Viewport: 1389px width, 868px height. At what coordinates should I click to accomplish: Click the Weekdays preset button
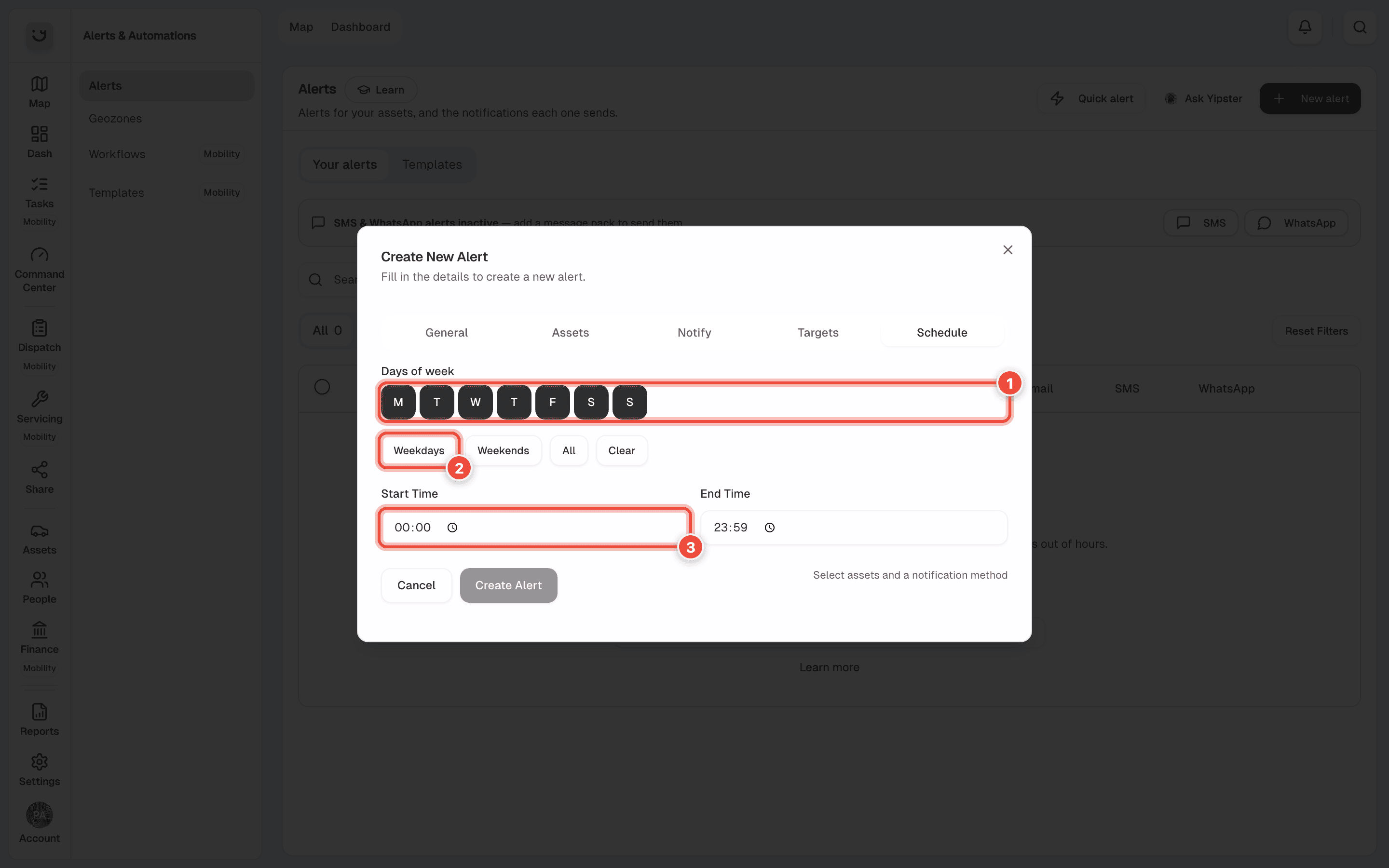419,451
